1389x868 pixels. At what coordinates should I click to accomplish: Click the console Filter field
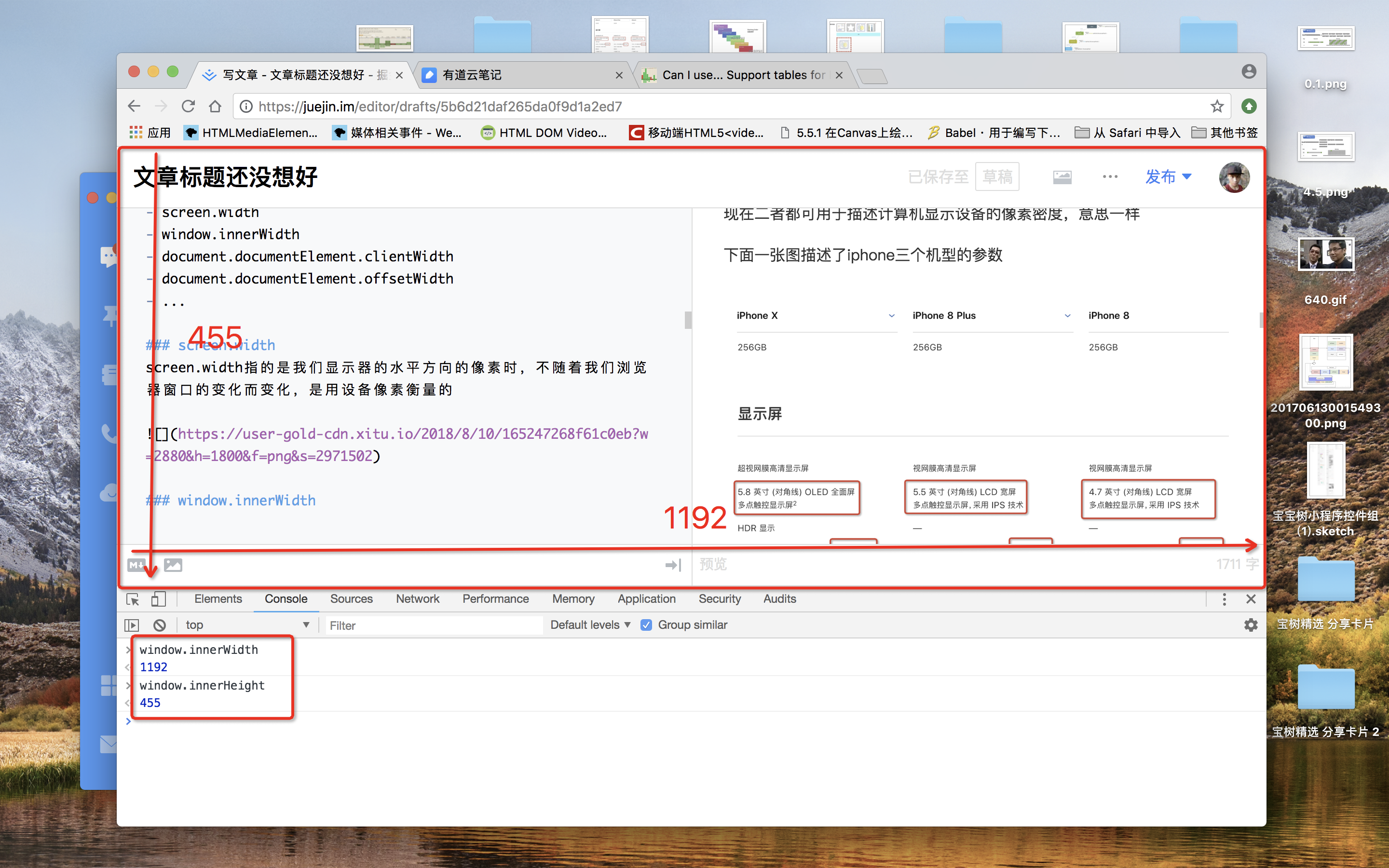coord(434,625)
